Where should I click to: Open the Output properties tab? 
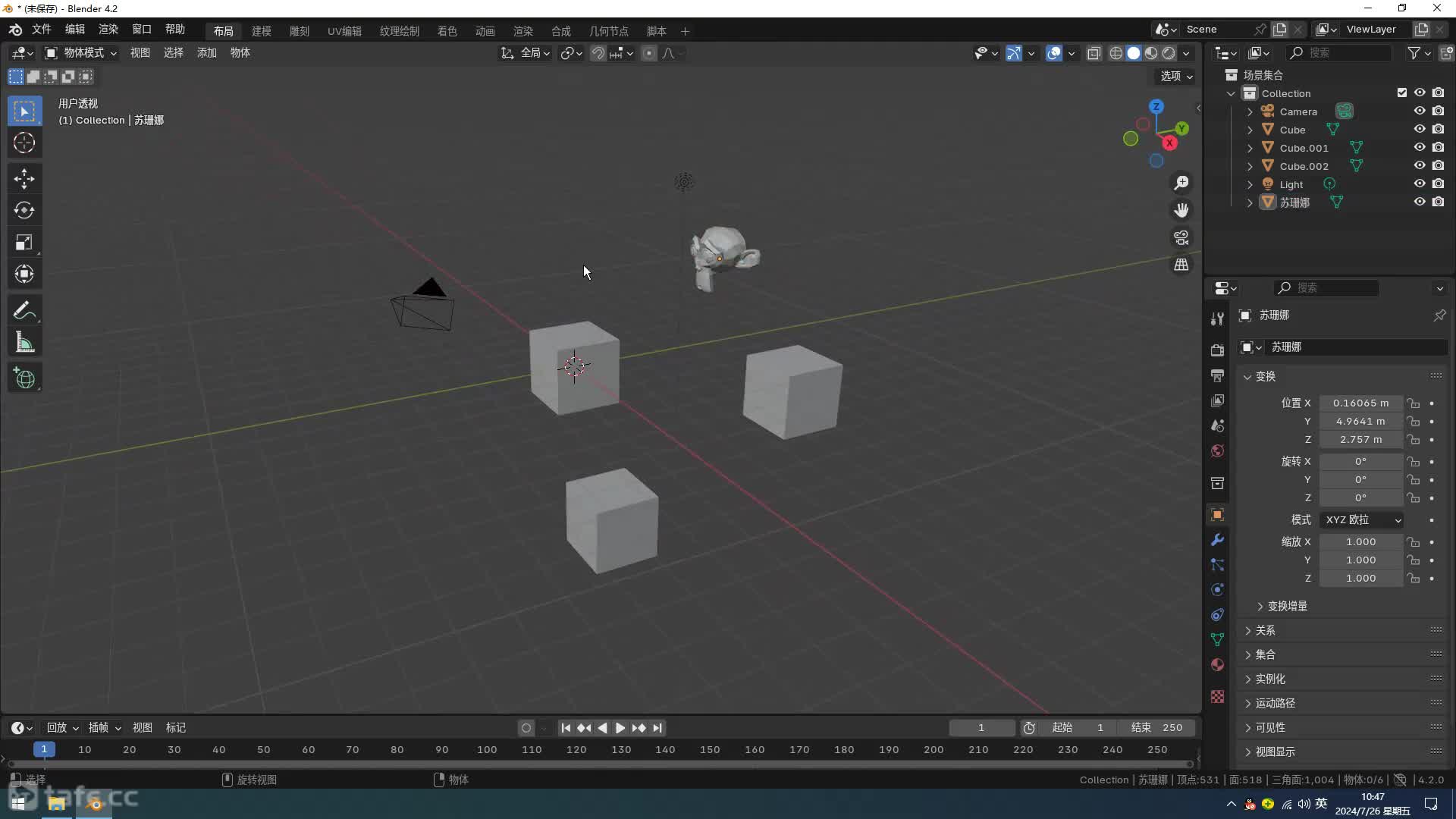(x=1217, y=375)
